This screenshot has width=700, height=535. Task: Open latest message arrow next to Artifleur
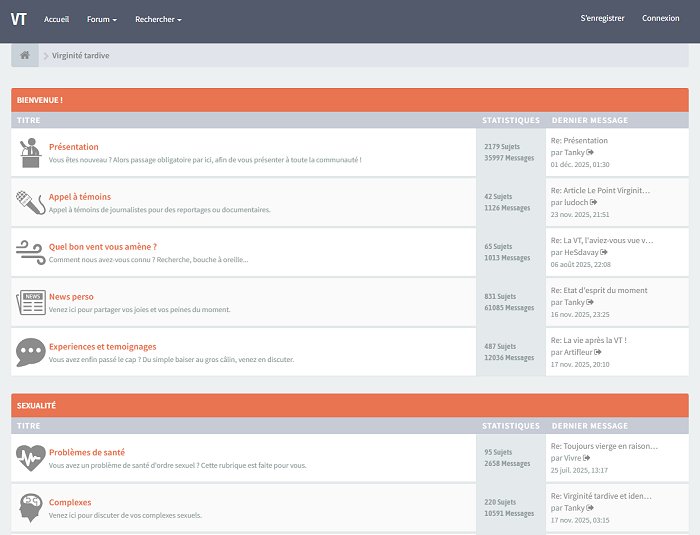click(598, 352)
